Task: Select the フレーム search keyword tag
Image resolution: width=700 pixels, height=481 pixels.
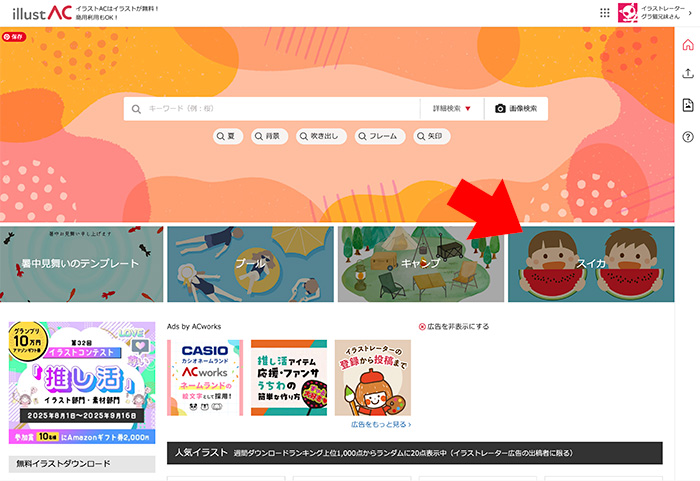Action: click(x=376, y=136)
